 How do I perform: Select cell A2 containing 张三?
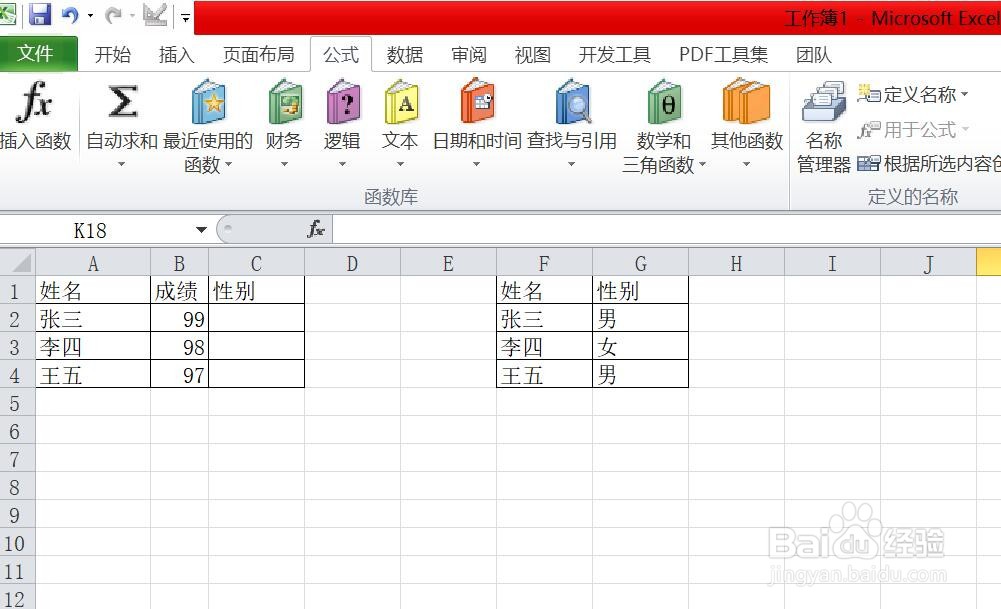click(x=93, y=319)
